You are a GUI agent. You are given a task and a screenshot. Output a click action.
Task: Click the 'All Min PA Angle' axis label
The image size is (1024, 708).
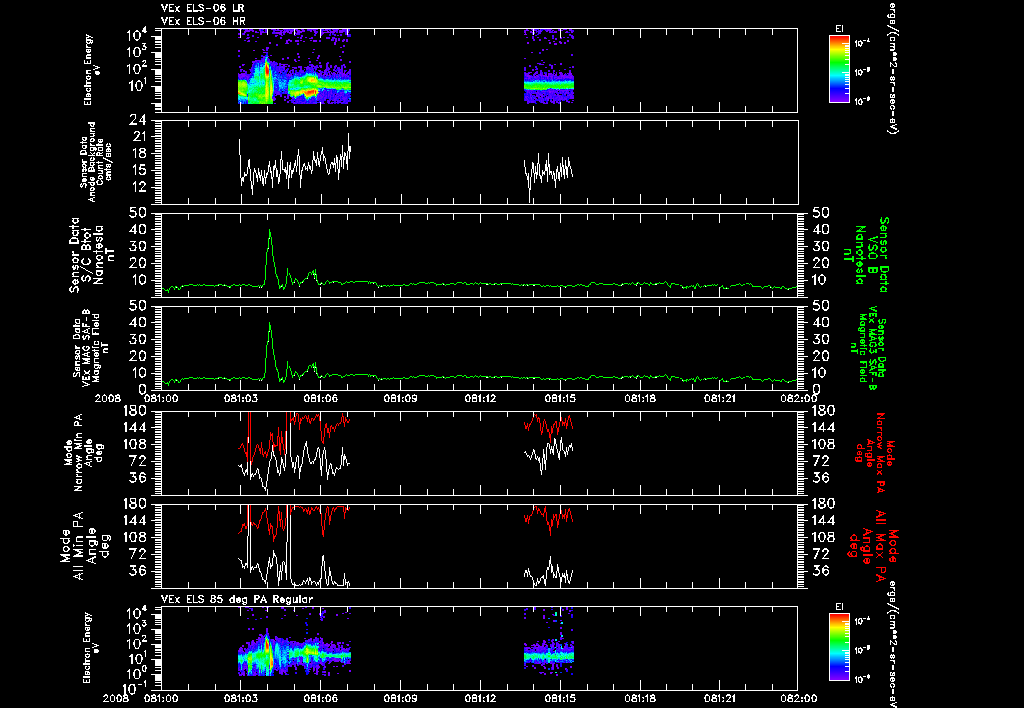[x=84, y=545]
